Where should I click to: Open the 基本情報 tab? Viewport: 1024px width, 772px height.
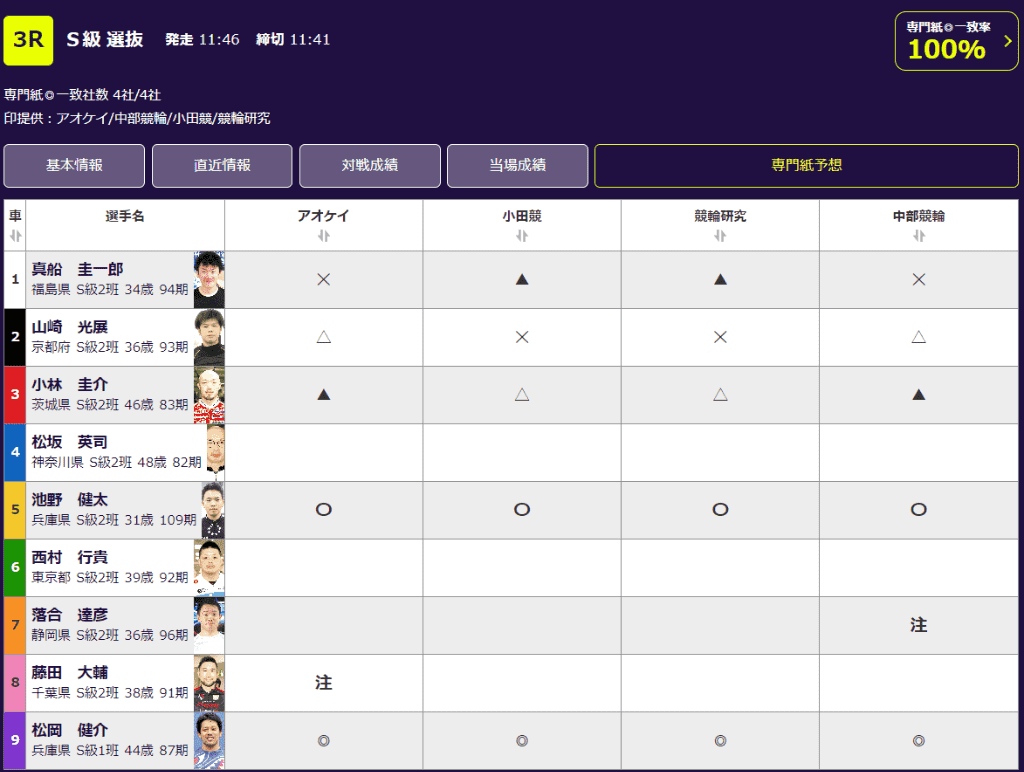click(74, 166)
